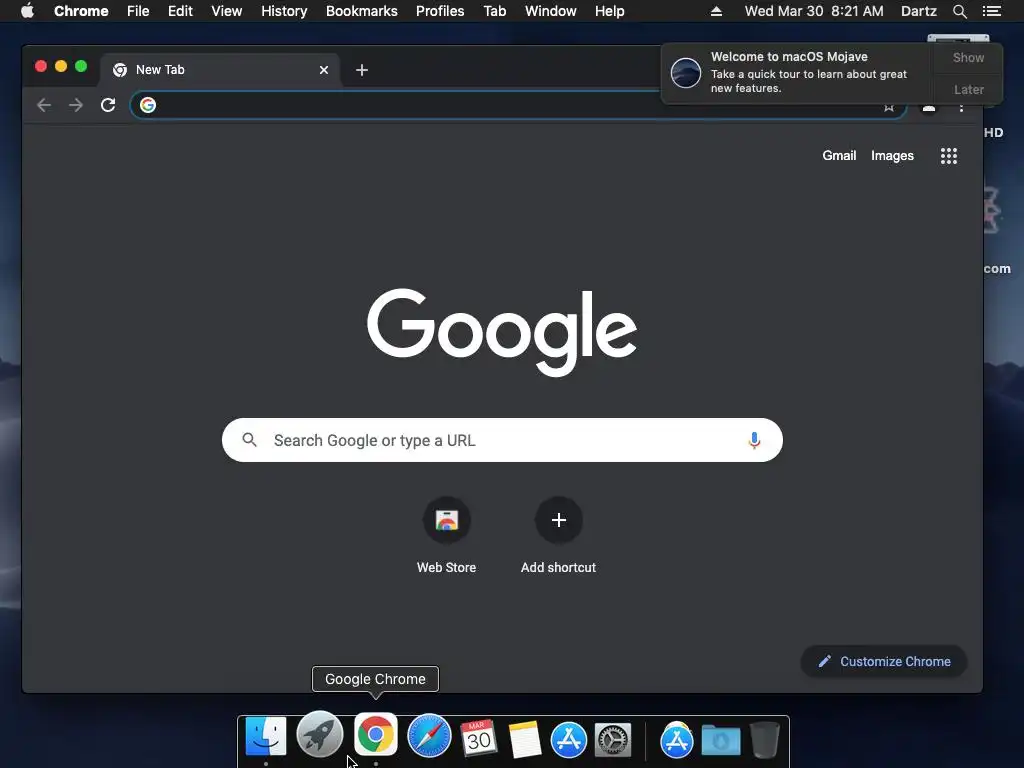The width and height of the screenshot is (1024, 768).
Task: Open a new tab with the plus icon
Action: (362, 70)
